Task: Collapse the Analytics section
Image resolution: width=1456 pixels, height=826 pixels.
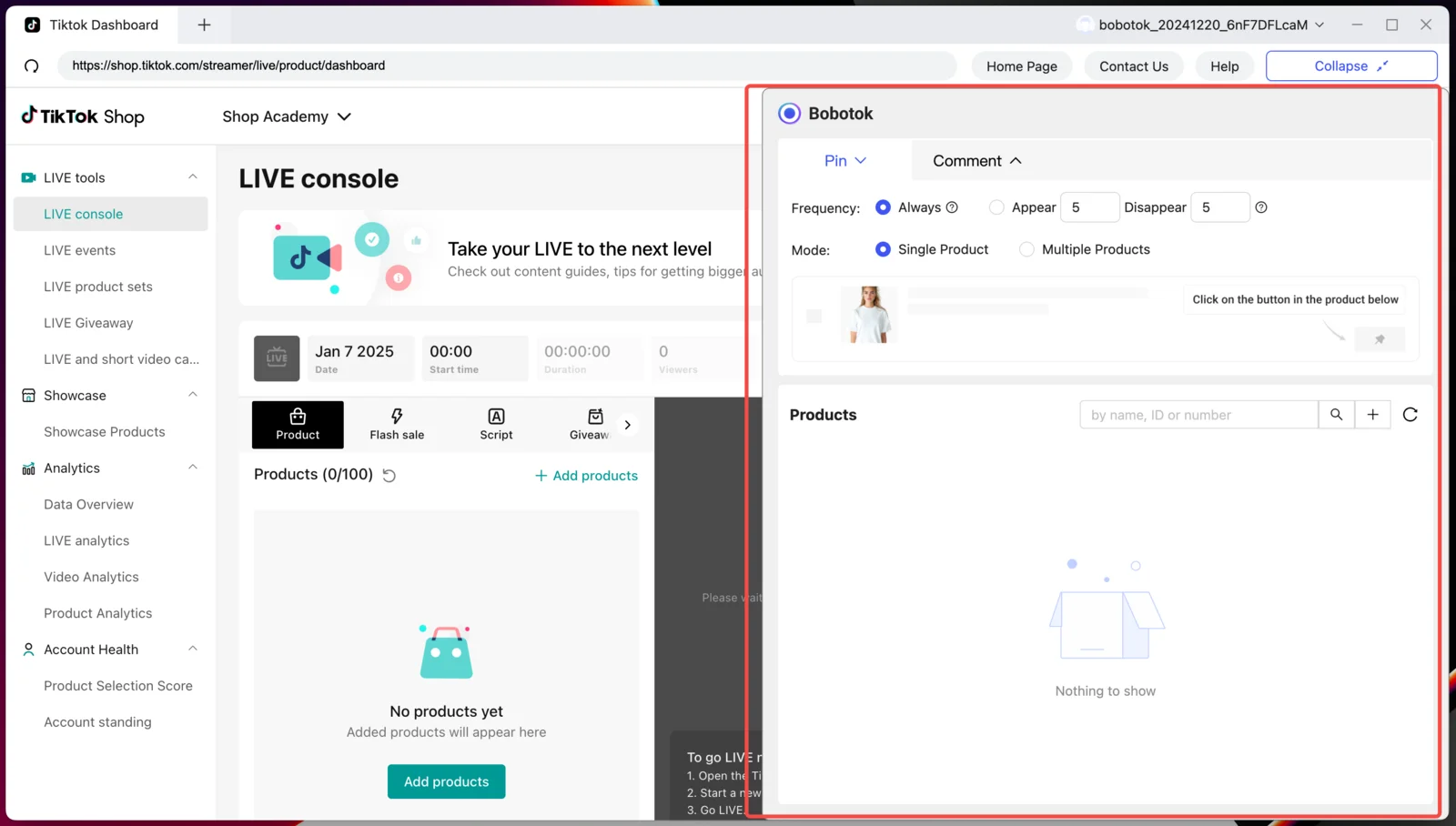Action: 193,468
